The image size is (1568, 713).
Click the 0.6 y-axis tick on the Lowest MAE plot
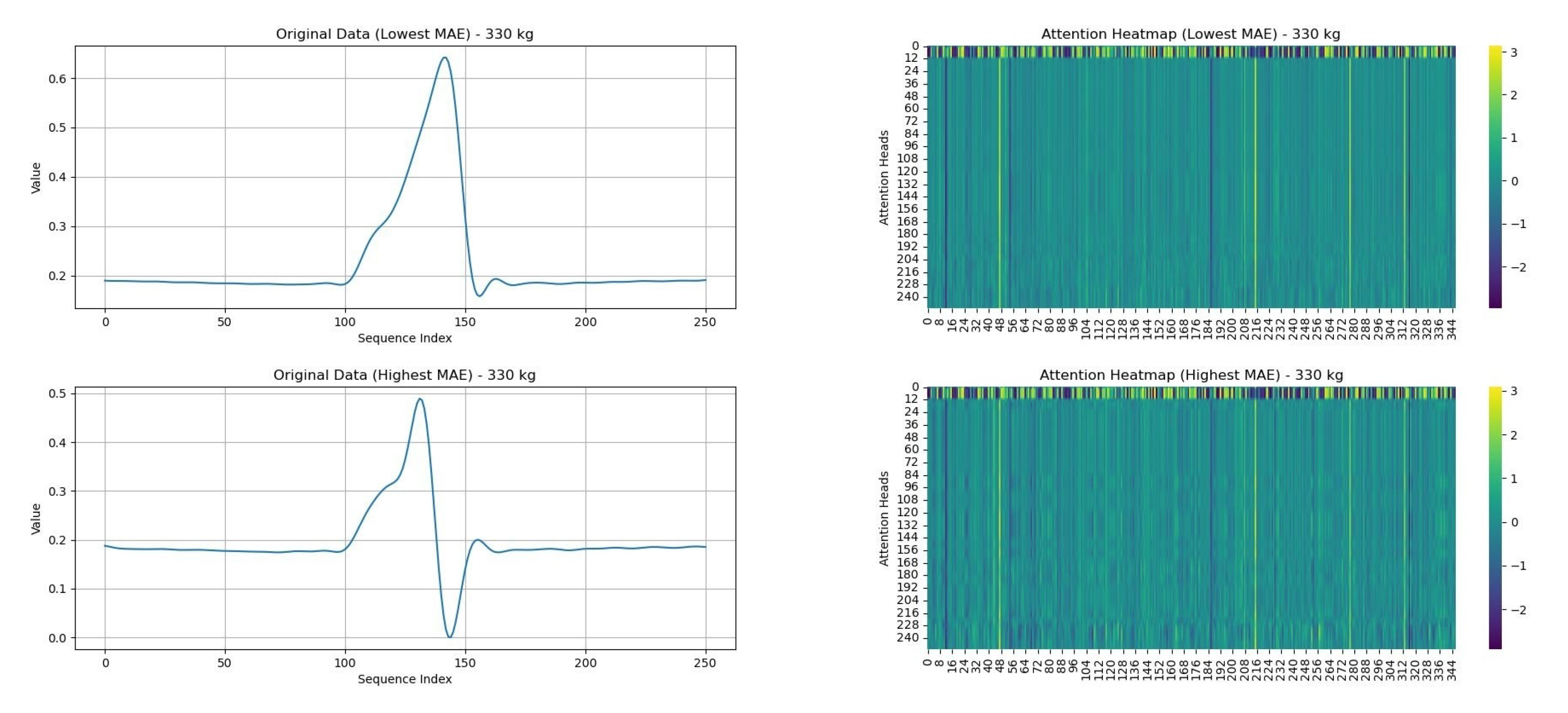58,79
